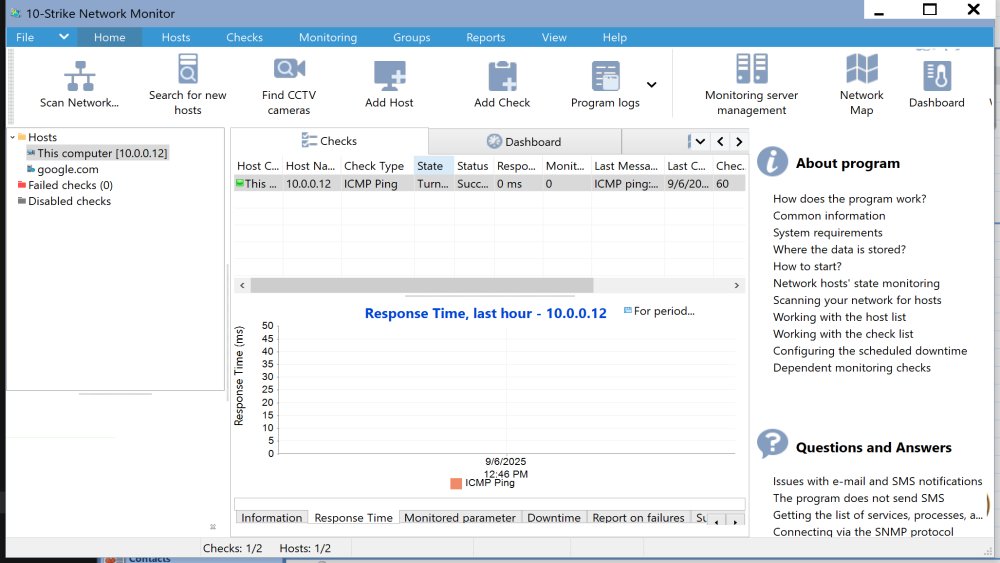Click the Add Check icon
This screenshot has width=1000, height=563.
tap(502, 76)
